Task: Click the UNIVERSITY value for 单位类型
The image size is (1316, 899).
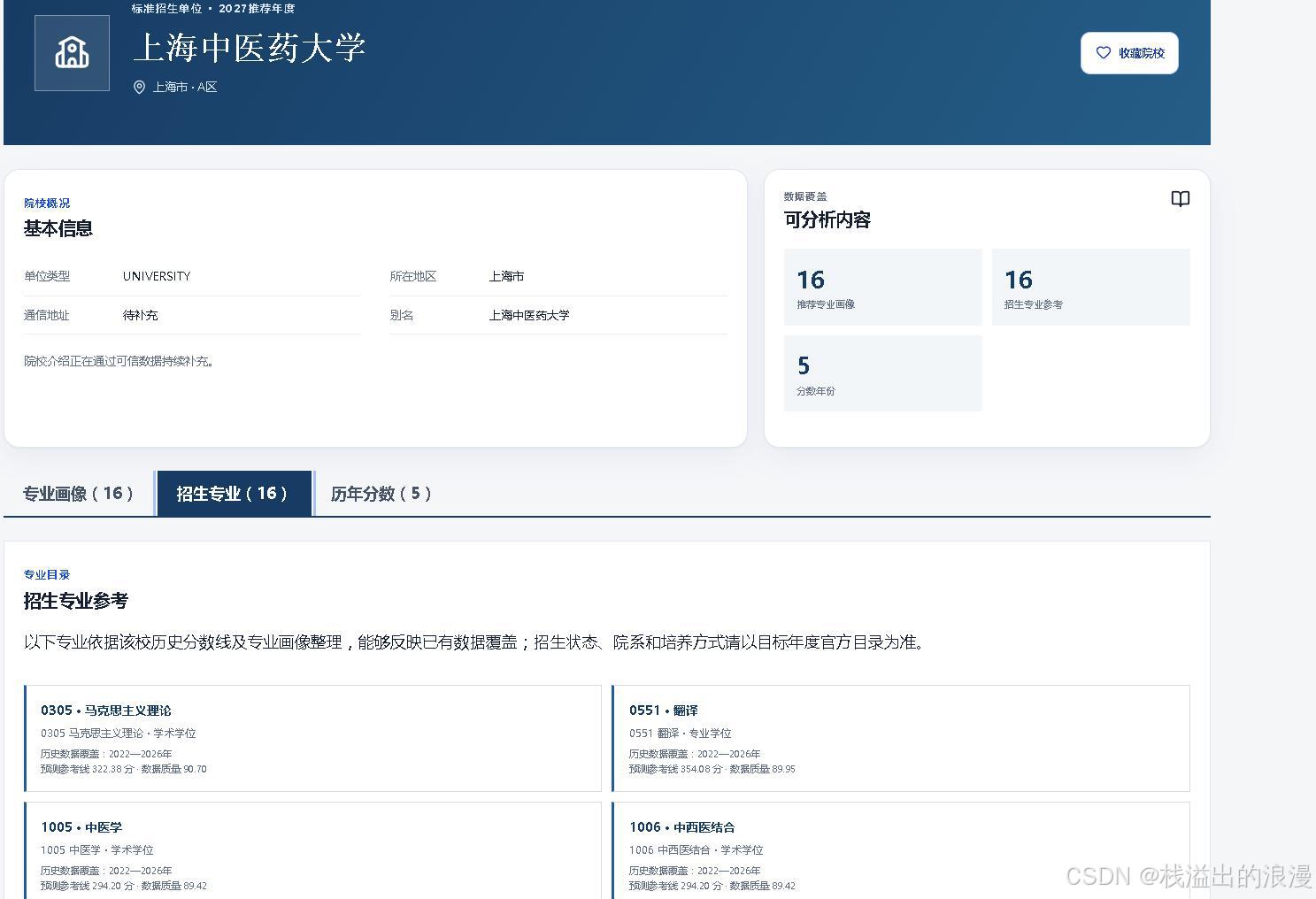Action: [x=157, y=276]
